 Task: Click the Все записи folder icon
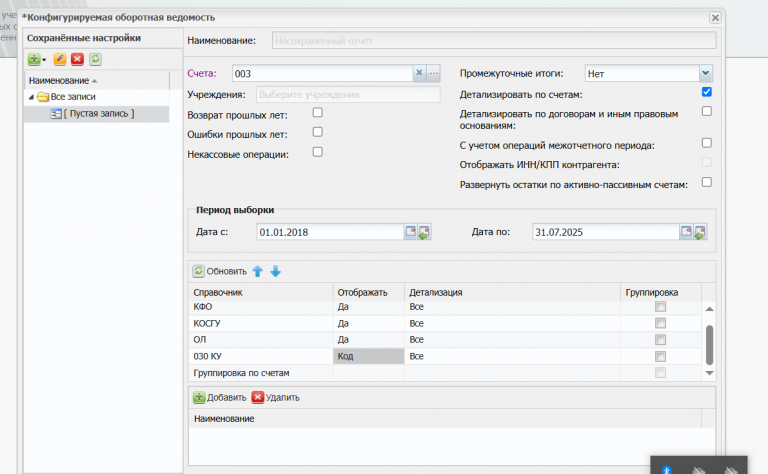pyautogui.click(x=43, y=96)
